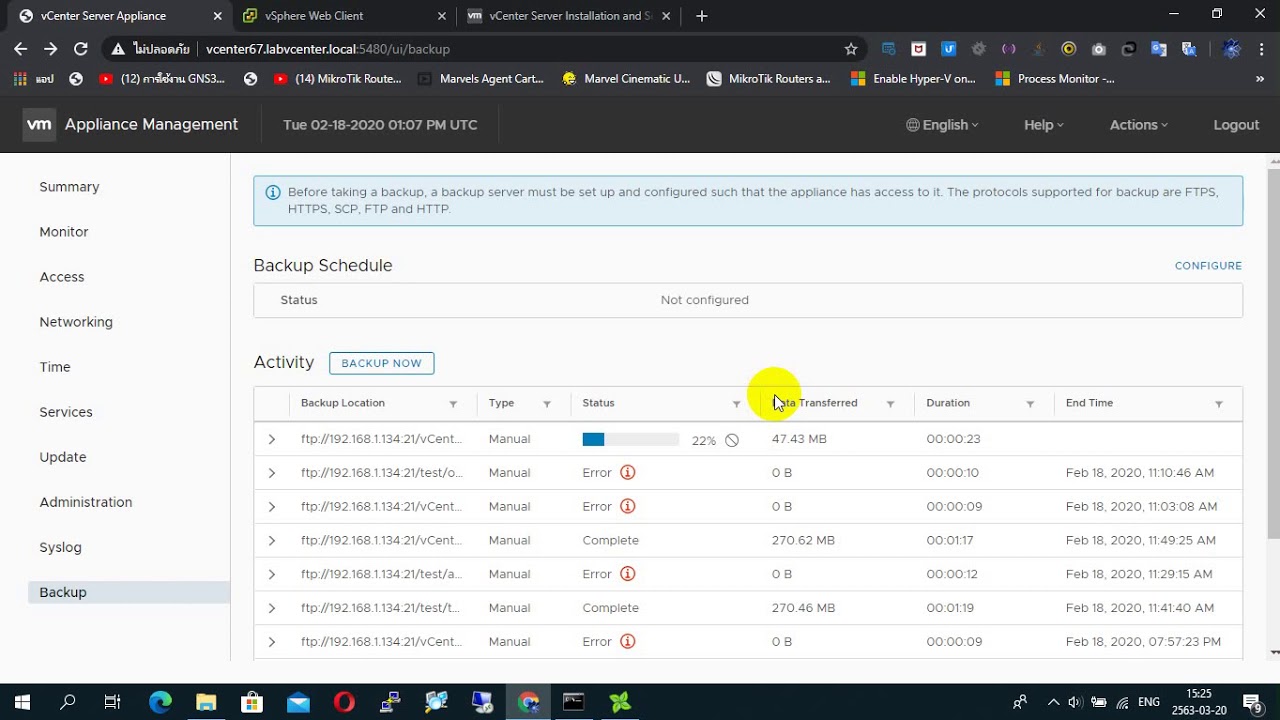This screenshot has width=1280, height=720.
Task: Open File Explorer from the taskbar
Action: coord(206,702)
